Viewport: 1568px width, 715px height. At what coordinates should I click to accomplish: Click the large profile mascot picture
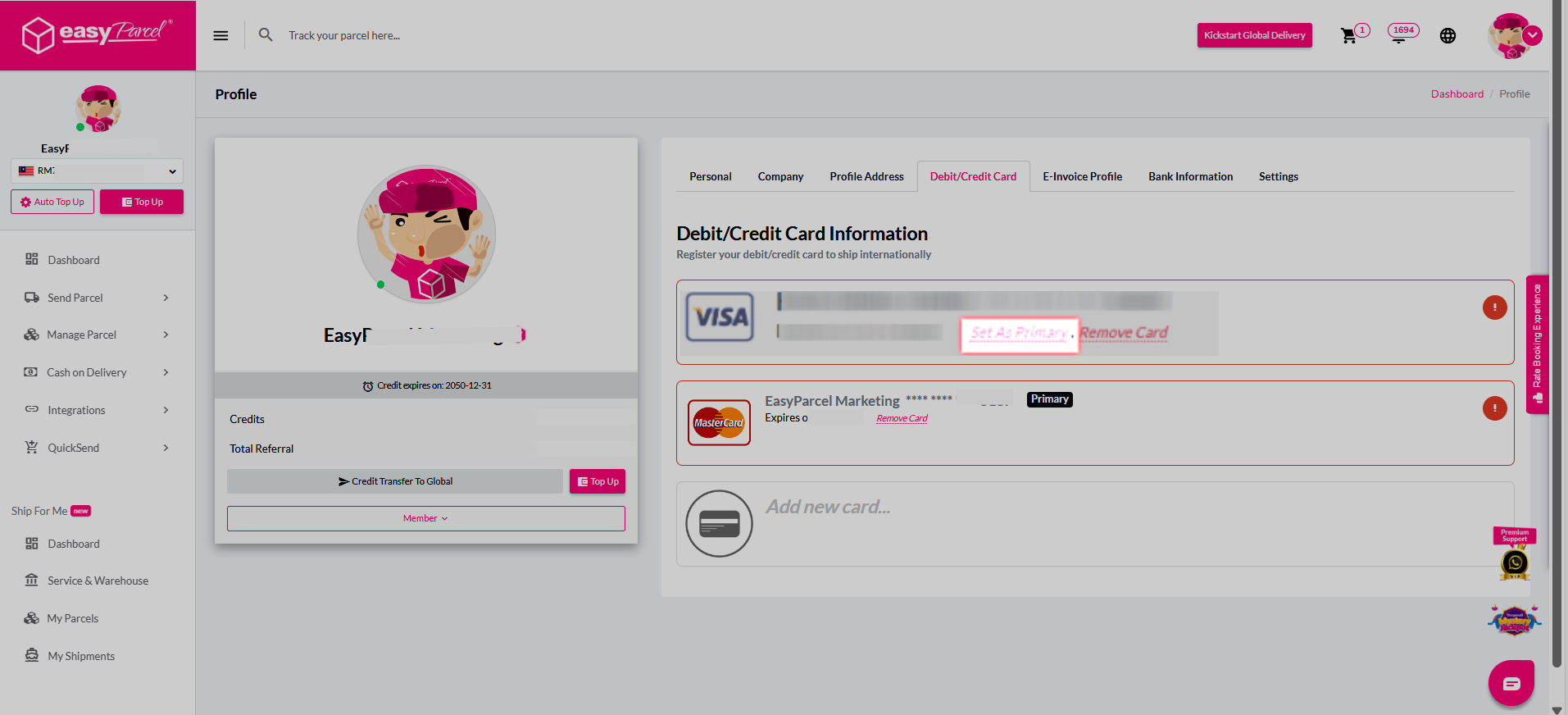tap(426, 235)
